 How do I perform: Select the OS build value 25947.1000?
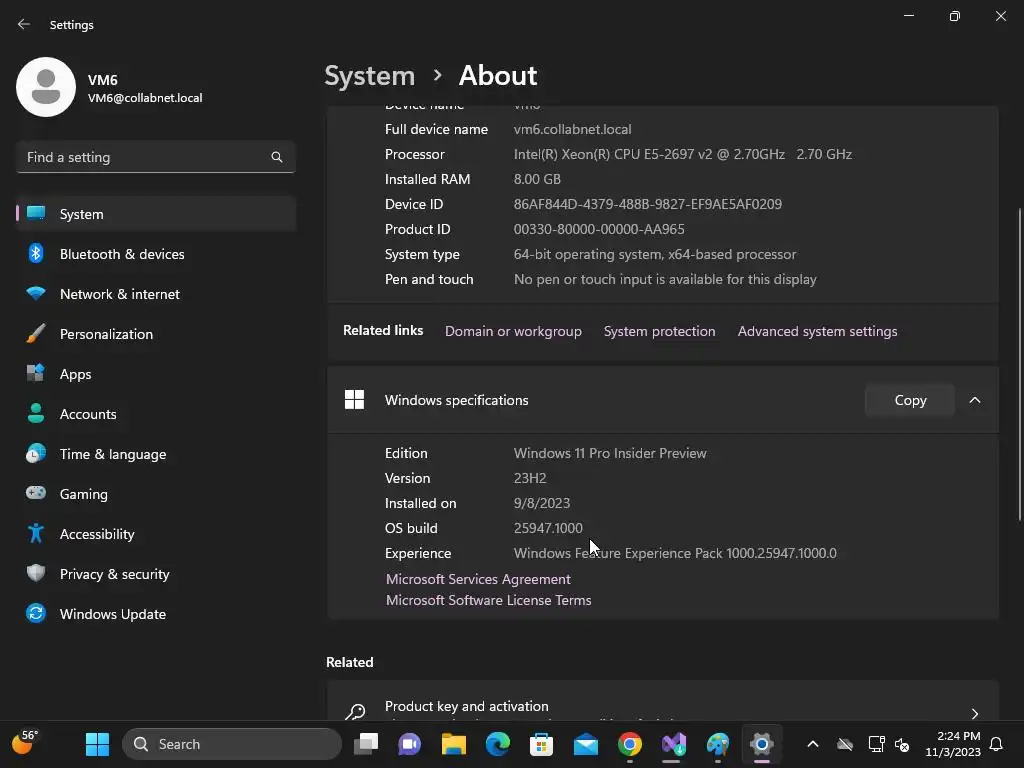click(x=548, y=528)
